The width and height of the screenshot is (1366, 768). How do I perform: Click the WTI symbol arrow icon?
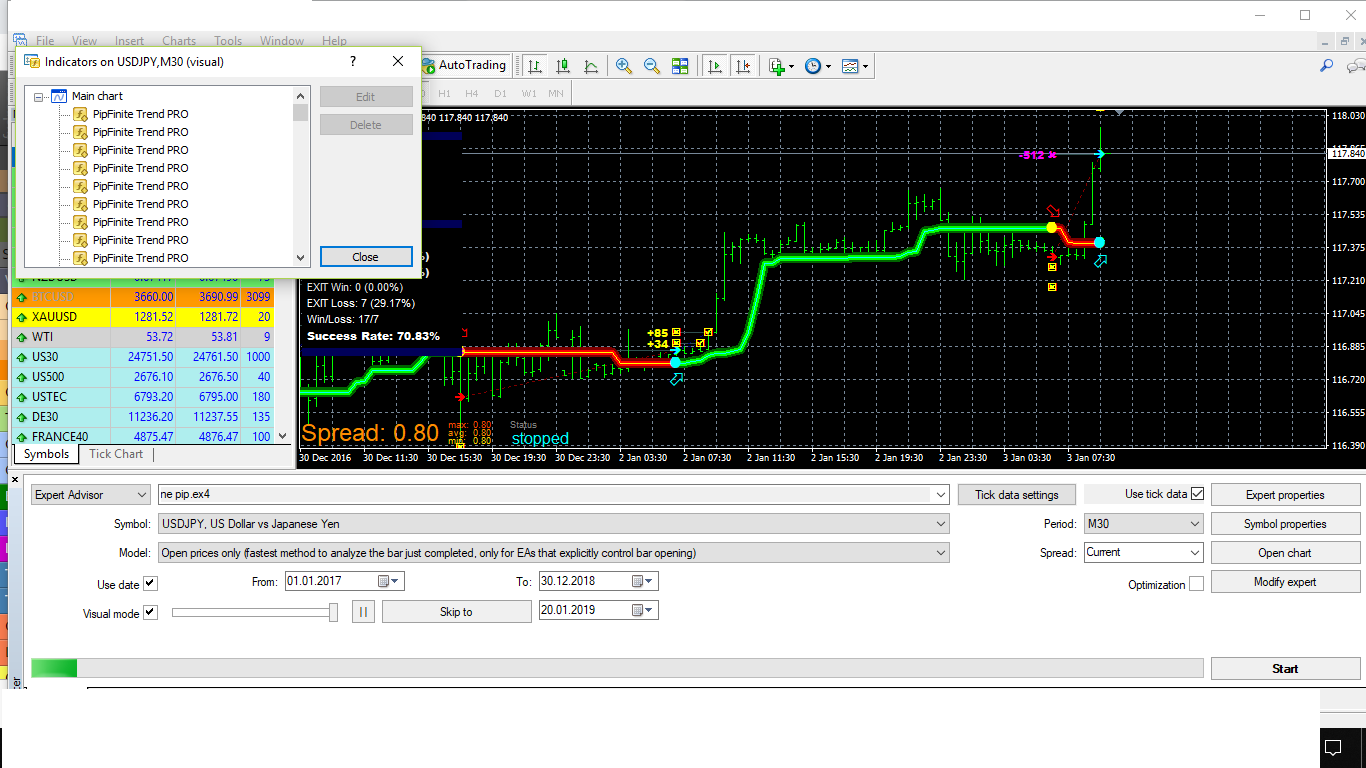[x=21, y=337]
